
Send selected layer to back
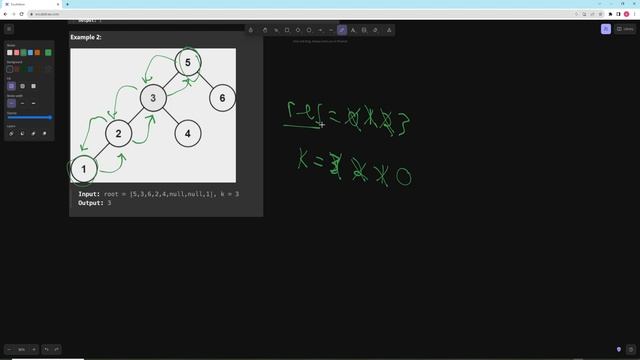[x=11, y=133]
